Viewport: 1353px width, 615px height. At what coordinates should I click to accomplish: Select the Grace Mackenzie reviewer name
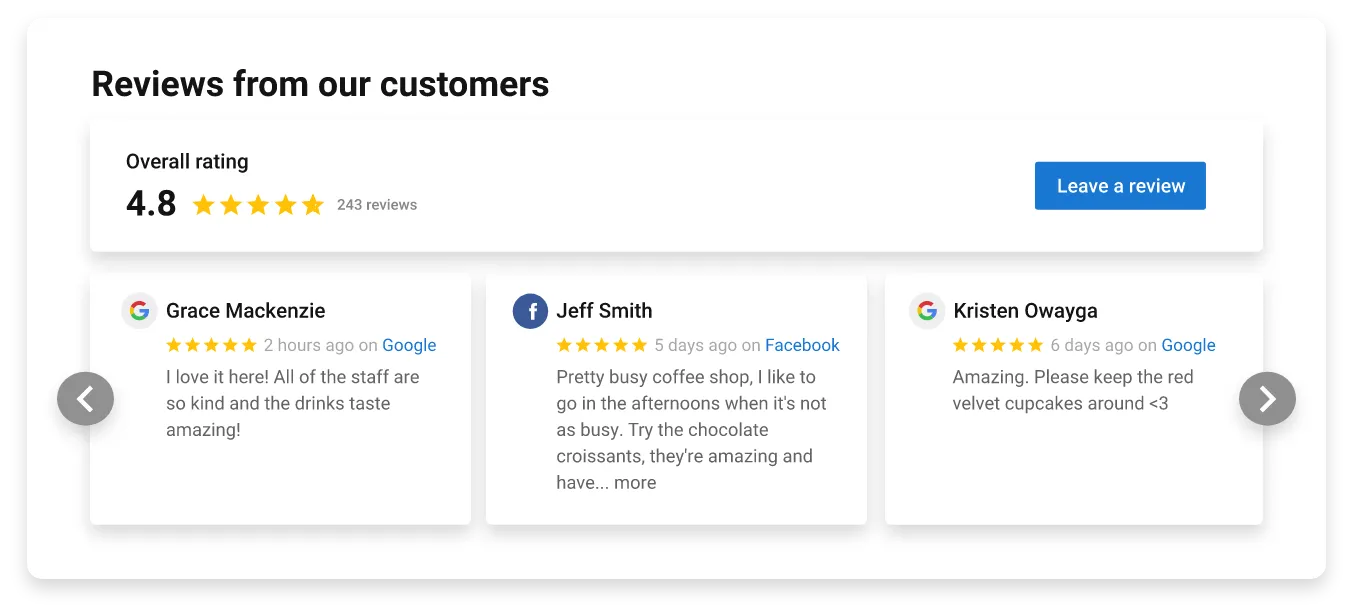(x=245, y=311)
